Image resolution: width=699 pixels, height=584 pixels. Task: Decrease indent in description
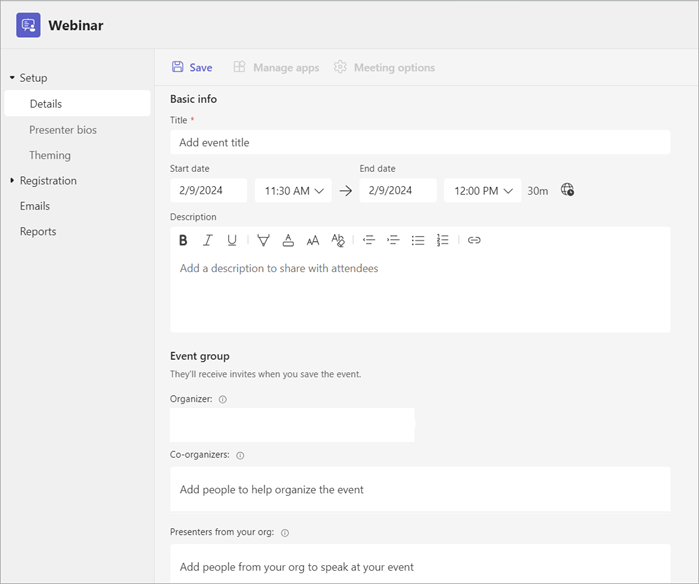[369, 240]
